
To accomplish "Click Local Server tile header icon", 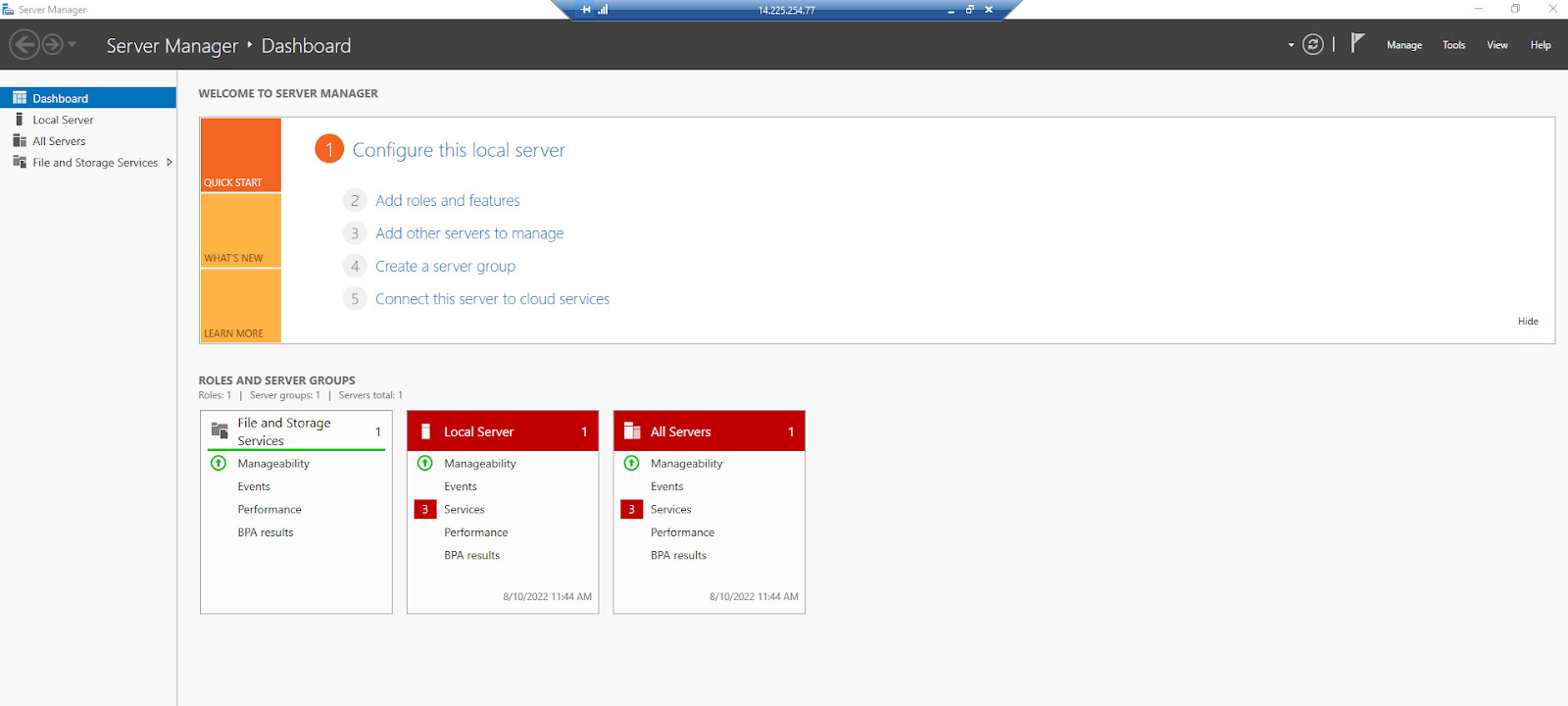I will (x=425, y=431).
